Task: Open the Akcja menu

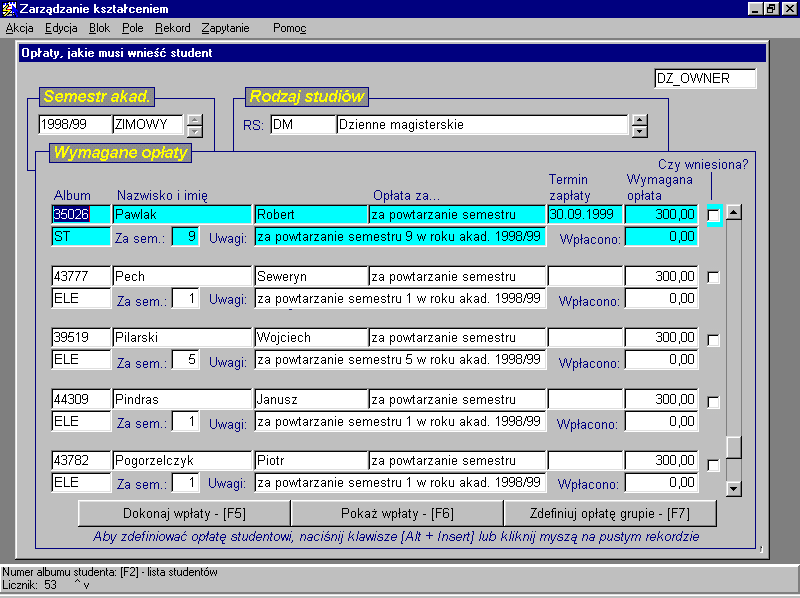Action: coord(19,28)
